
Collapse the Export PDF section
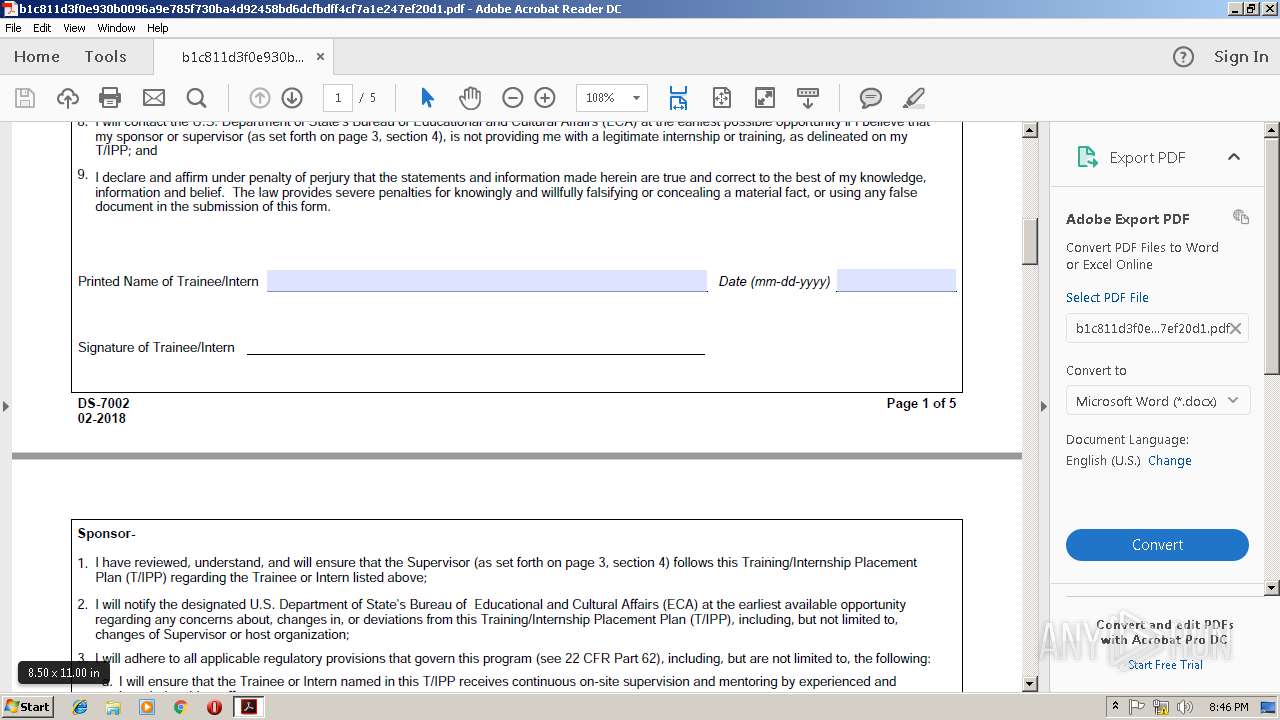click(x=1234, y=157)
